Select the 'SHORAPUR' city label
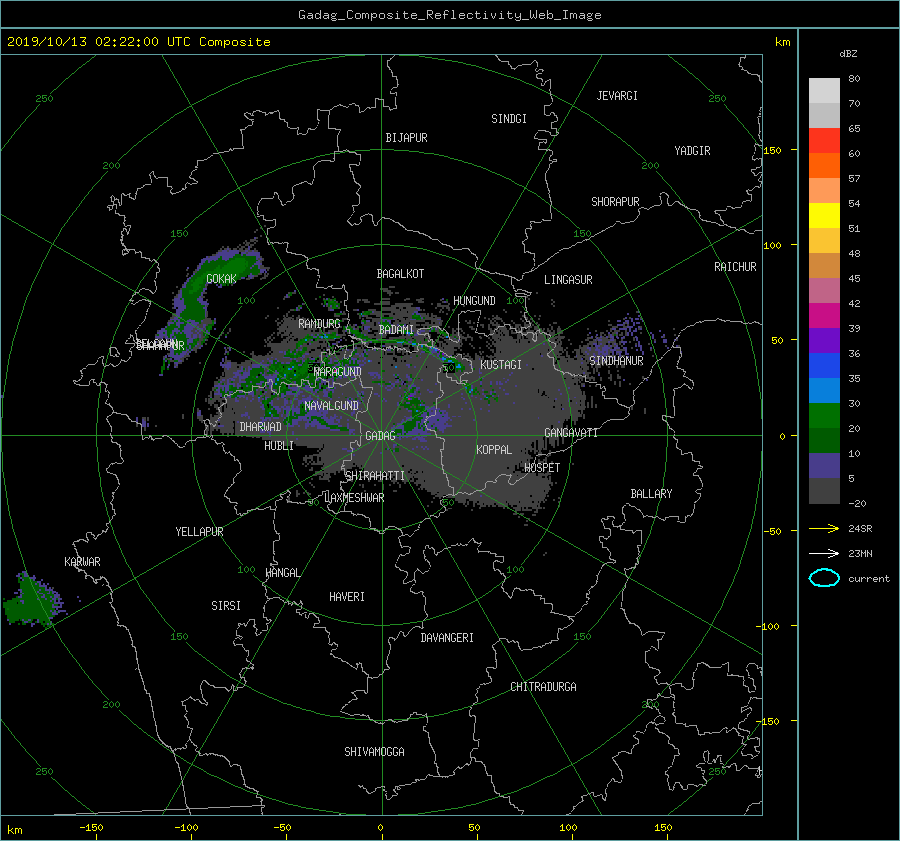 pyautogui.click(x=615, y=202)
